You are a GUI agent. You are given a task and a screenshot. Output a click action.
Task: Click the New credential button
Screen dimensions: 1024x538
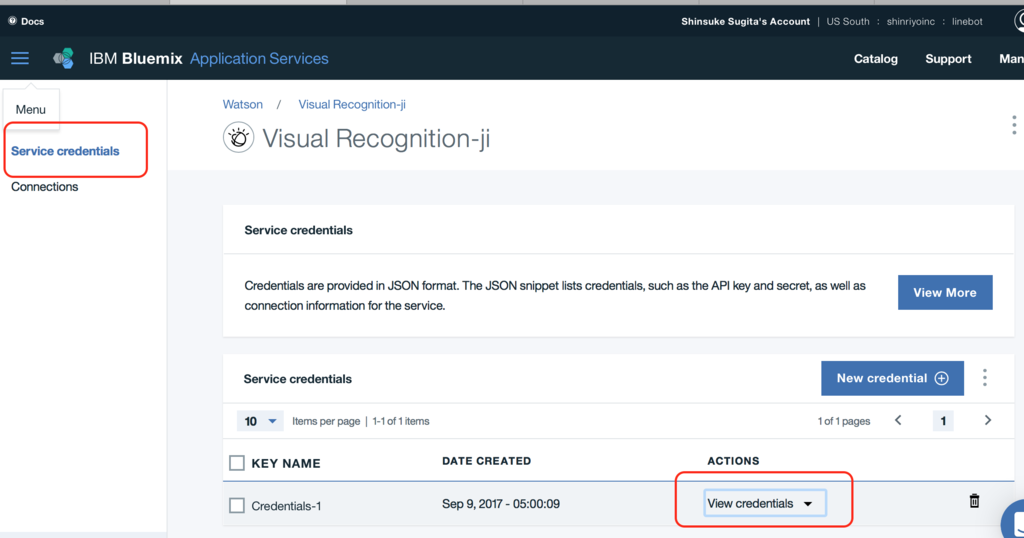coord(892,378)
